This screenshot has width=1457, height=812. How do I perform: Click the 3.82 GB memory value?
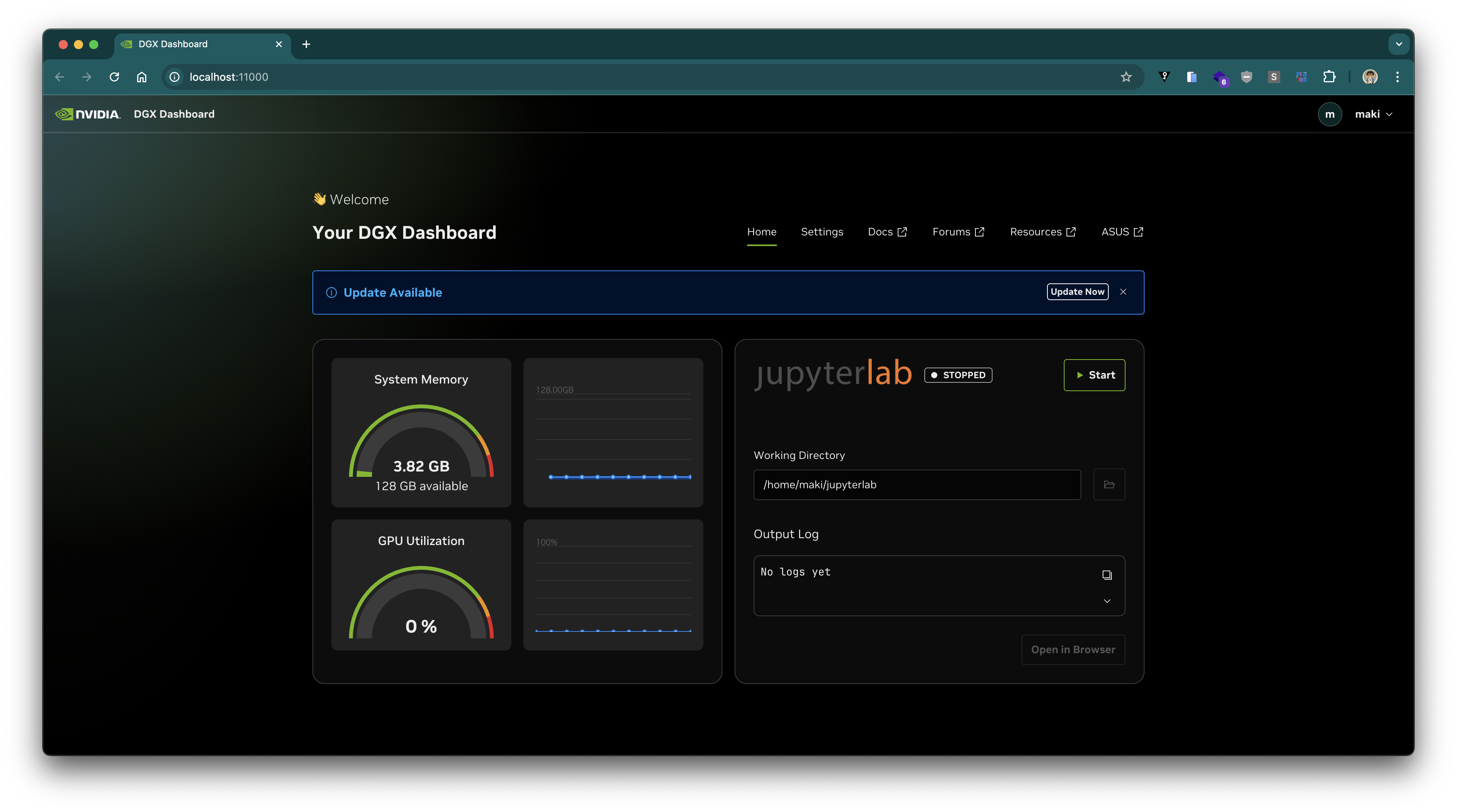pos(421,467)
